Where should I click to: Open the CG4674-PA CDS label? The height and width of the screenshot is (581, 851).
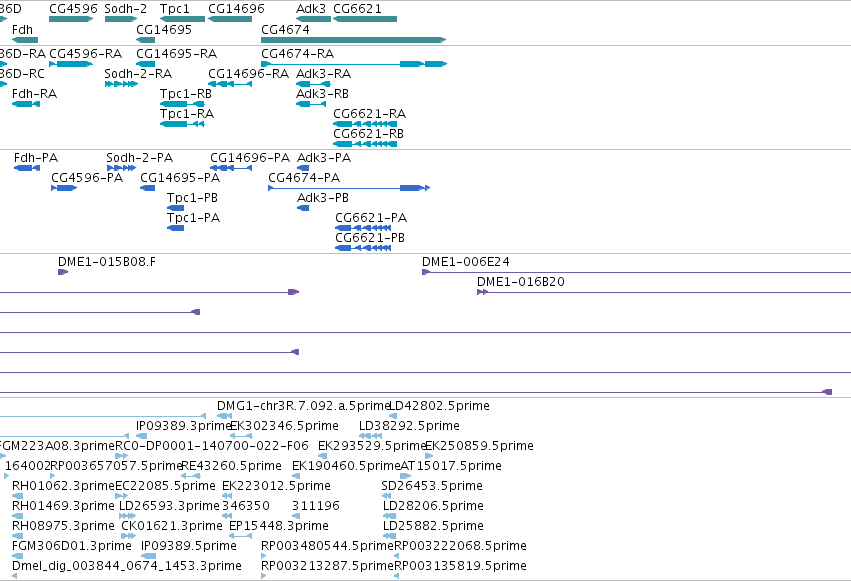[x=304, y=178]
